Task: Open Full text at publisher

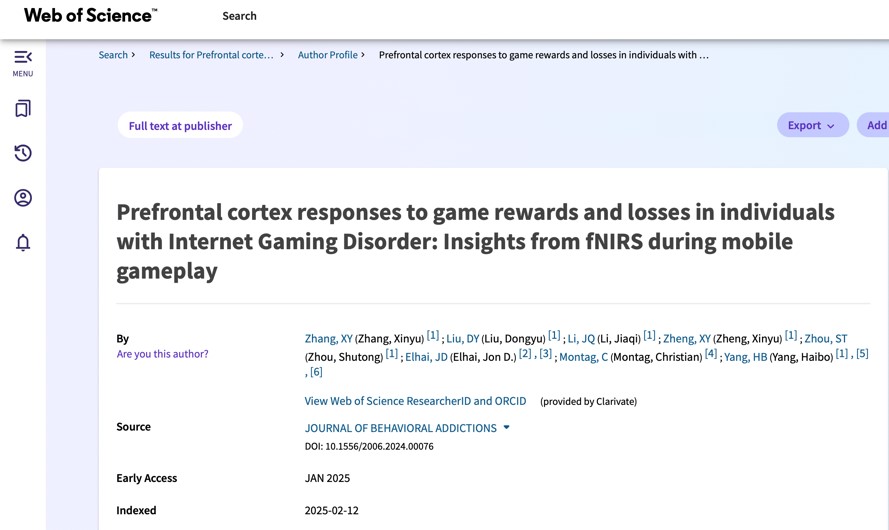Action: click(x=180, y=125)
